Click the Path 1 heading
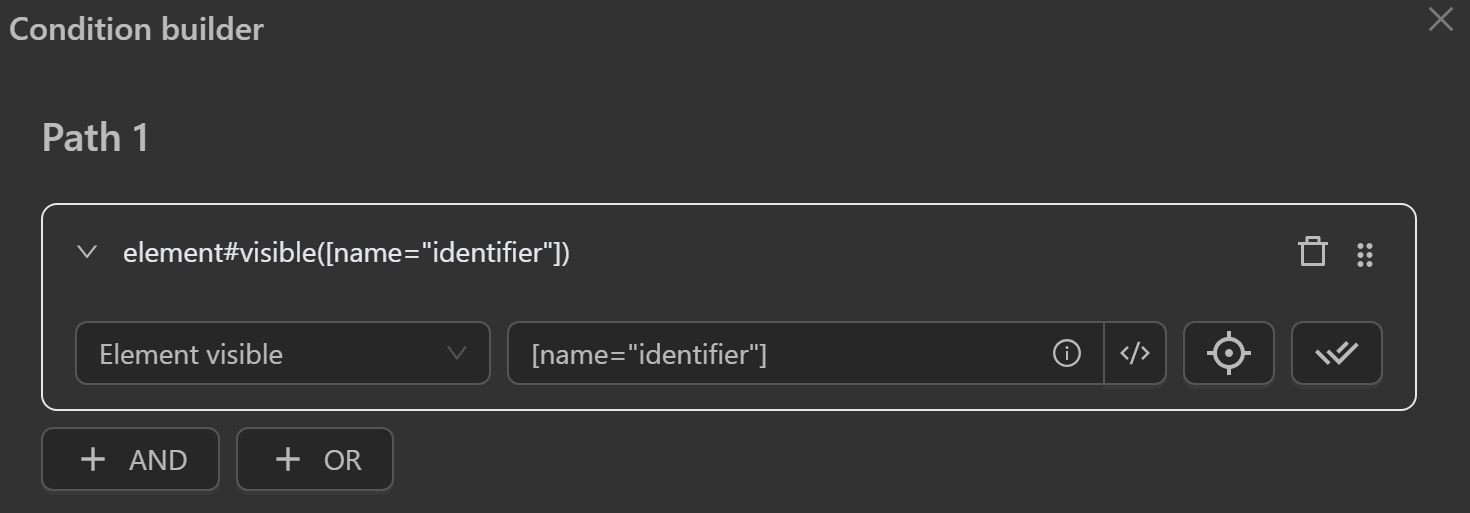The height and width of the screenshot is (513, 1470). (95, 137)
